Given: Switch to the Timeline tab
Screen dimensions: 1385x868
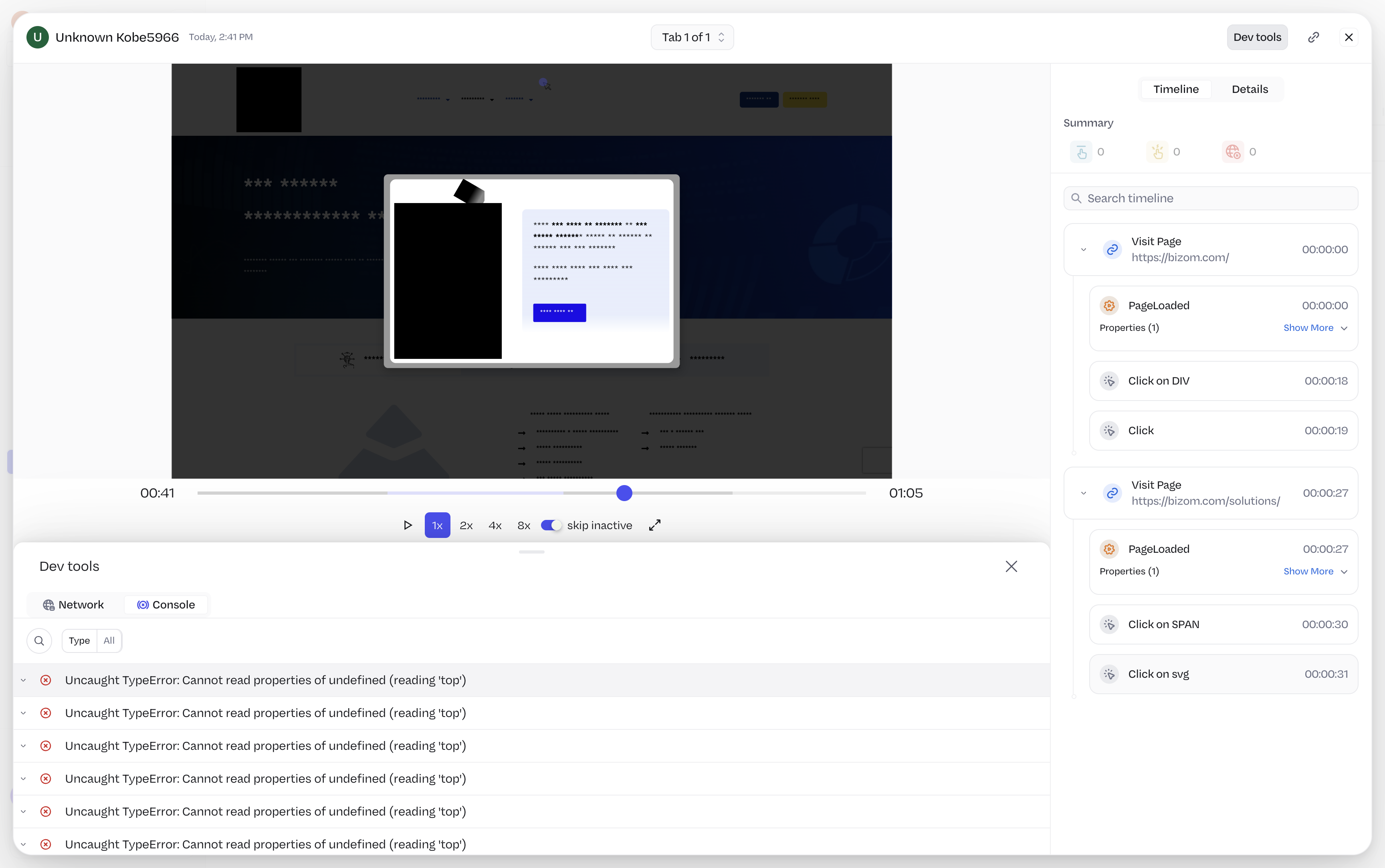Looking at the screenshot, I should pyautogui.click(x=1175, y=89).
